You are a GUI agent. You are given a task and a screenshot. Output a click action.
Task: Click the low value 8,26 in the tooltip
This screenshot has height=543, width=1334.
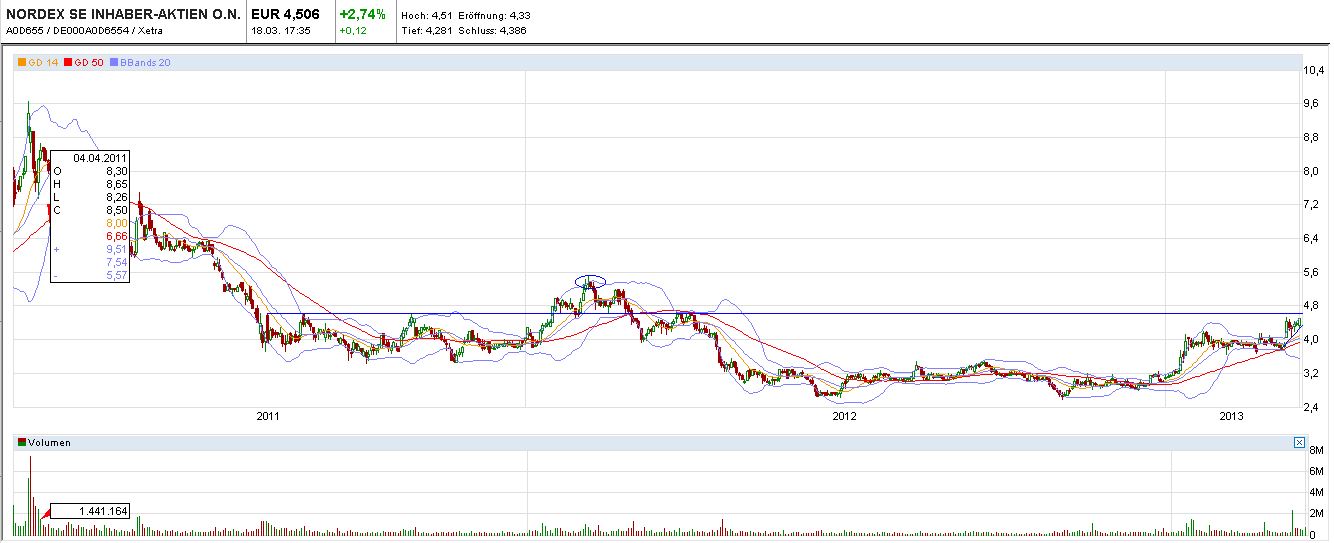coord(116,197)
